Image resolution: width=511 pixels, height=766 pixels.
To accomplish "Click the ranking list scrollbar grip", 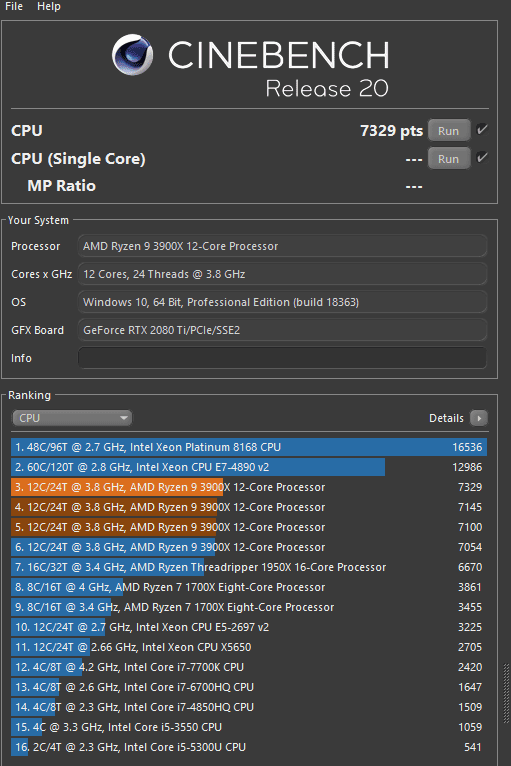I will point(507,693).
